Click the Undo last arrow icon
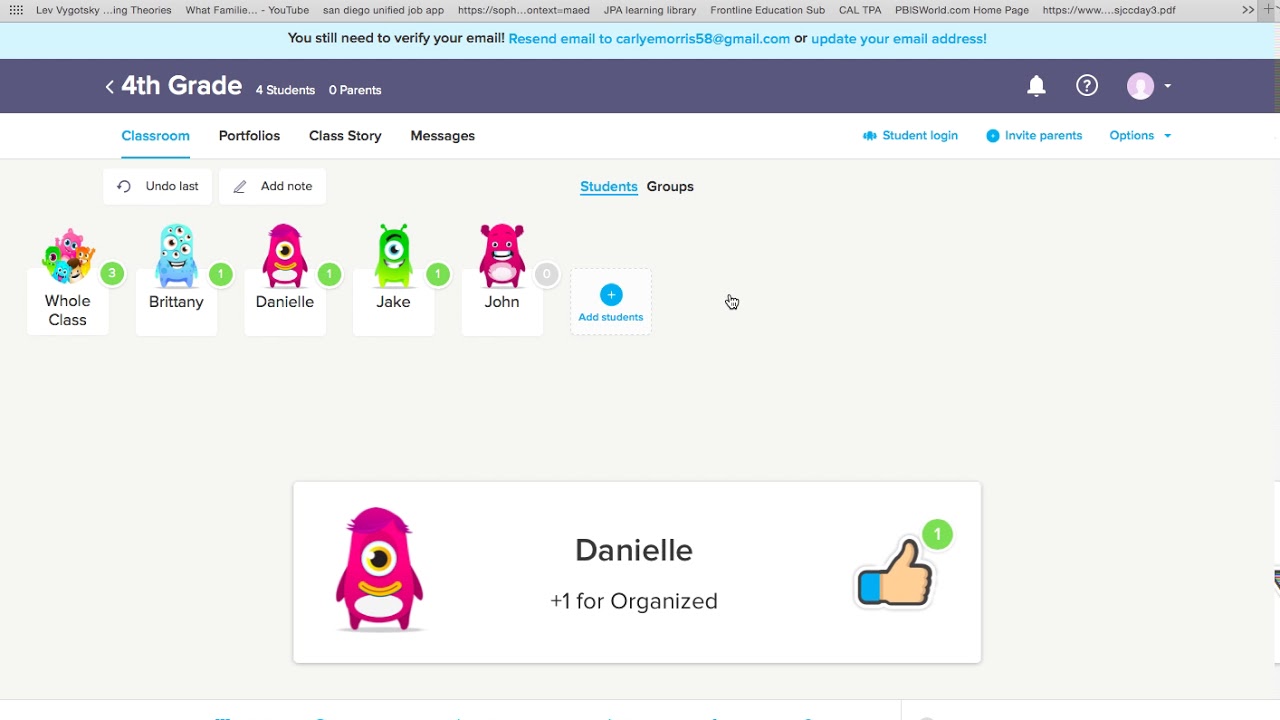The image size is (1280, 720). point(124,186)
